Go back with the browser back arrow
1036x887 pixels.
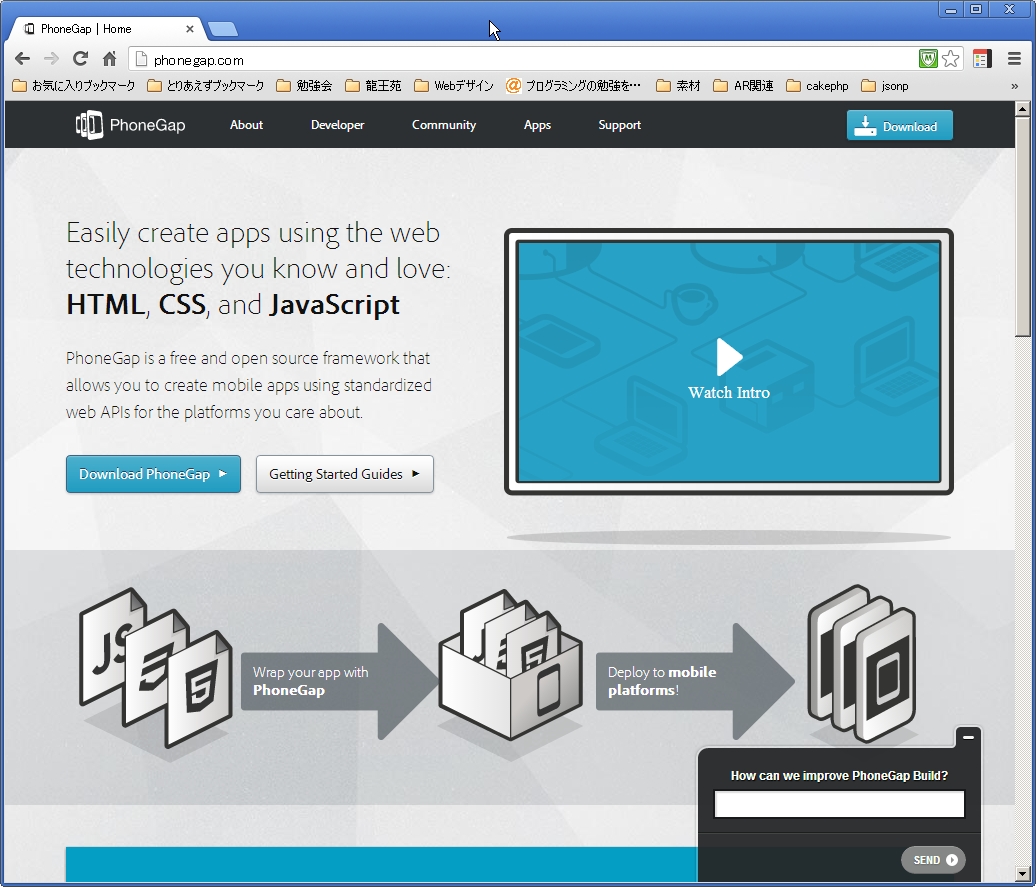tap(22, 59)
